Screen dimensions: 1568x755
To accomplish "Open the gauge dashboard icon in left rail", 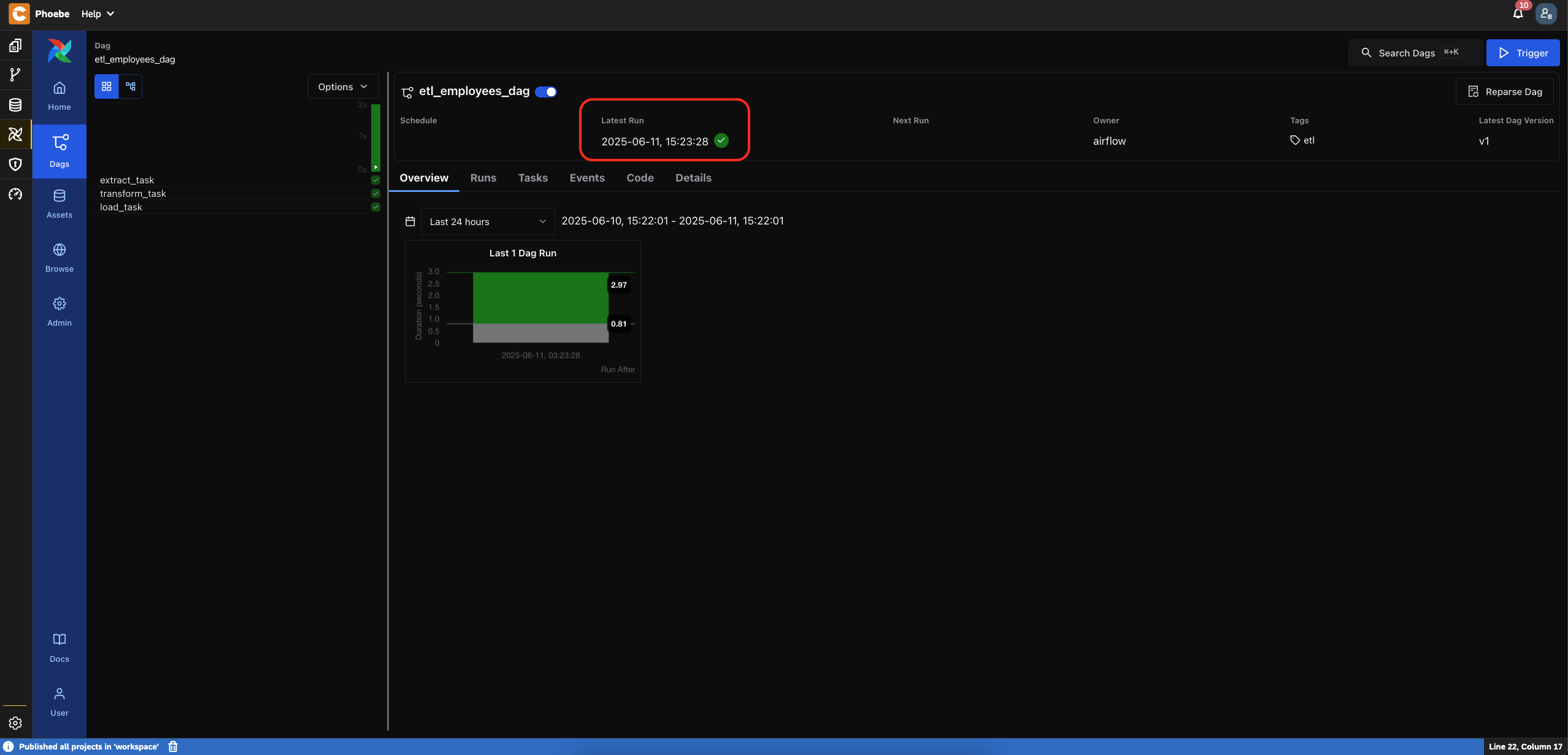I will (x=15, y=194).
